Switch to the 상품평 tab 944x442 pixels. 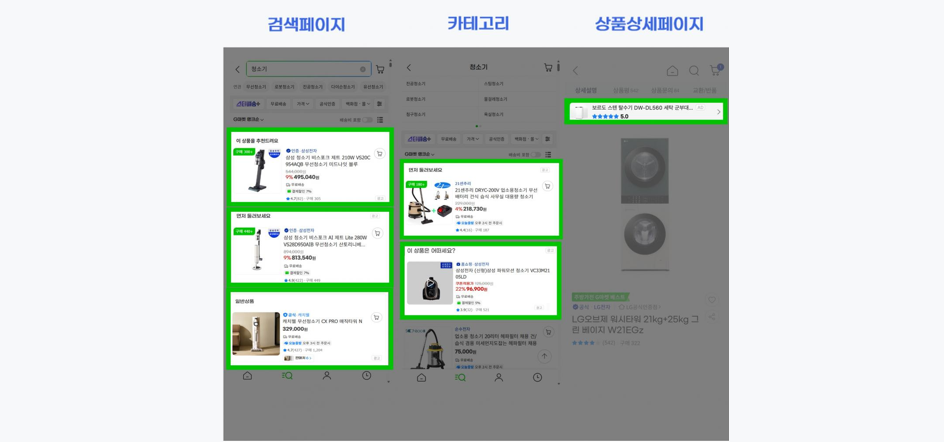tap(626, 90)
